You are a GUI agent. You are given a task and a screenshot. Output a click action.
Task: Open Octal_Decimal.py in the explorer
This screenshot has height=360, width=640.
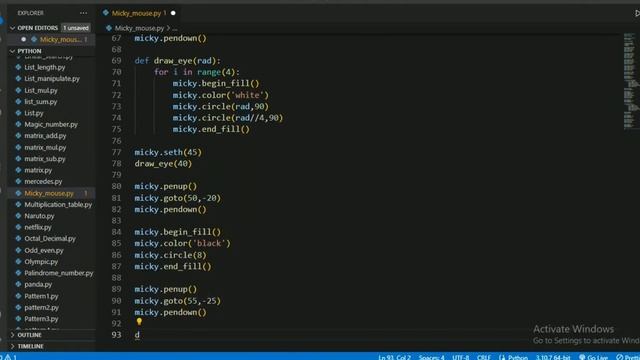50,239
